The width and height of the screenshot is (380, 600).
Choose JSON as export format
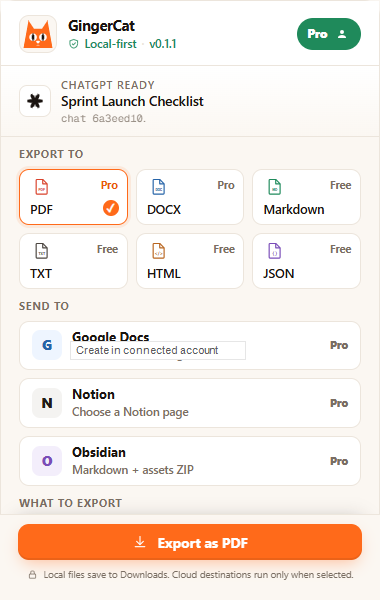(306, 261)
